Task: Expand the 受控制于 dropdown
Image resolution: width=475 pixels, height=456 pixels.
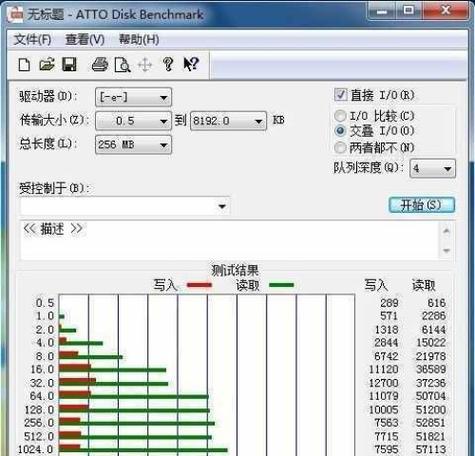Action: [x=125, y=206]
